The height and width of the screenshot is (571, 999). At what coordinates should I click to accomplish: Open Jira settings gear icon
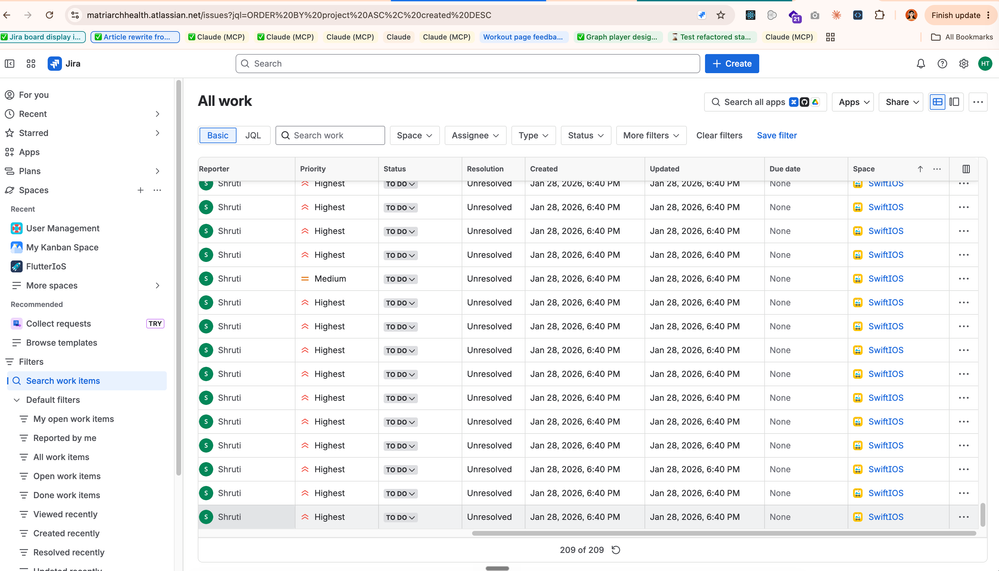[964, 64]
